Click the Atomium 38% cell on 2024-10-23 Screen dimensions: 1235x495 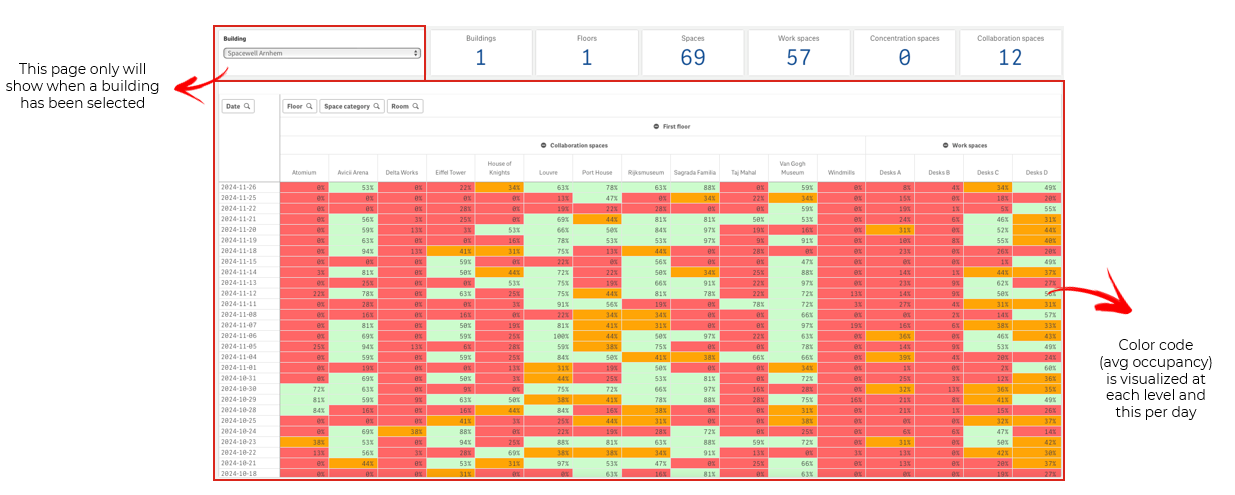coord(304,442)
